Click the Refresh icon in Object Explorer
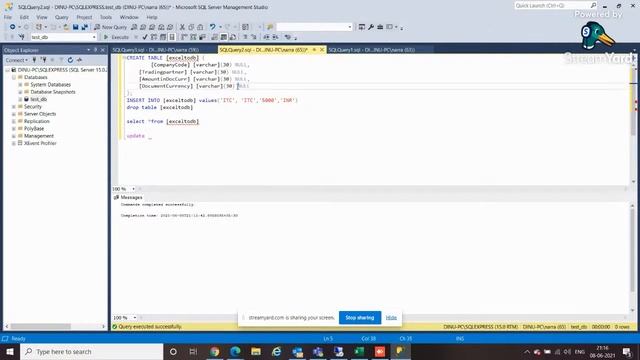This screenshot has width=640, height=360. click(70, 60)
